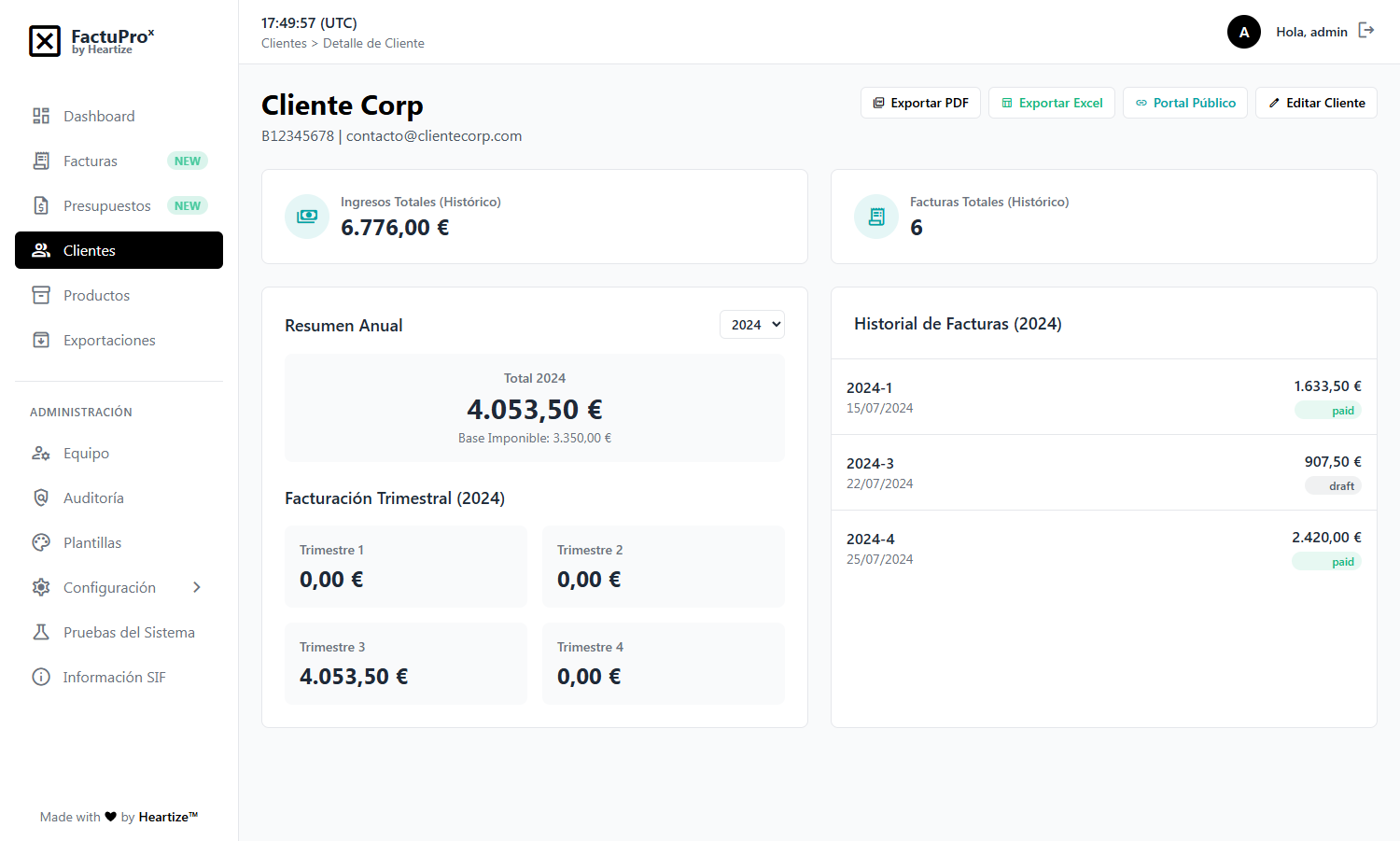Click the logout icon next to admin

coord(1366,31)
